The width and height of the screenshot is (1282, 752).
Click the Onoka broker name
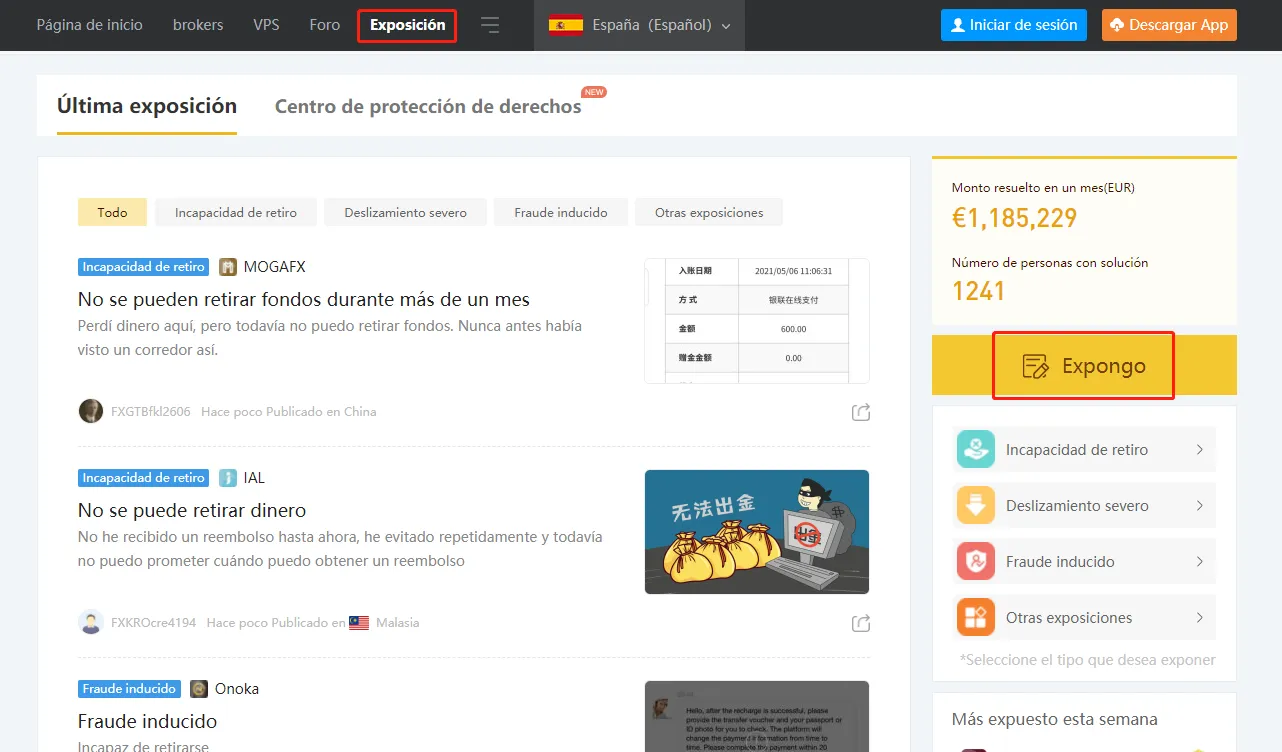tap(237, 689)
